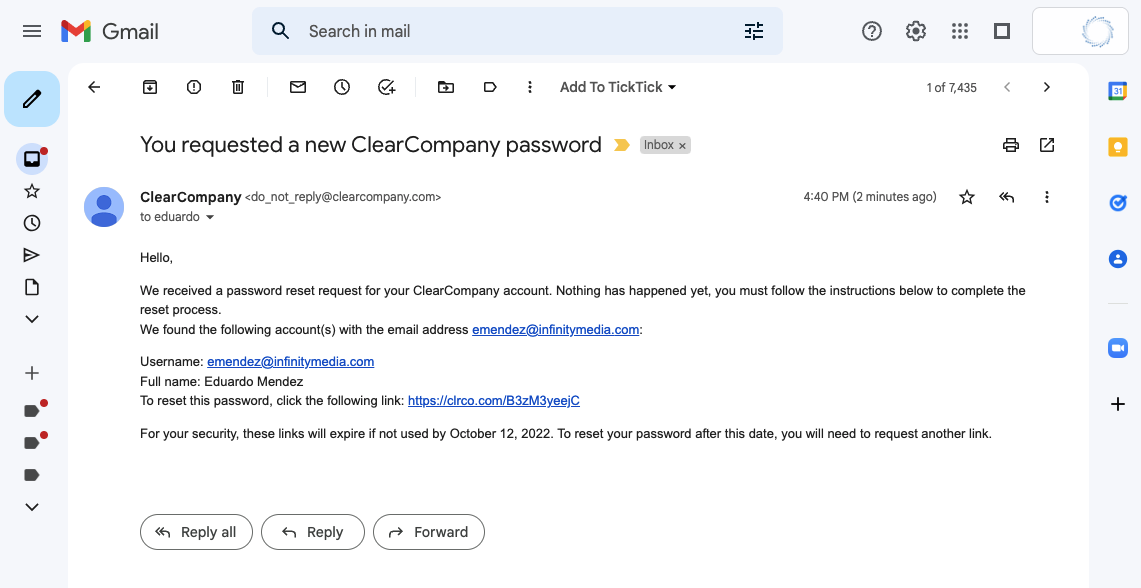Open the message's three-dot more options menu
The image size is (1141, 588).
pos(1046,197)
